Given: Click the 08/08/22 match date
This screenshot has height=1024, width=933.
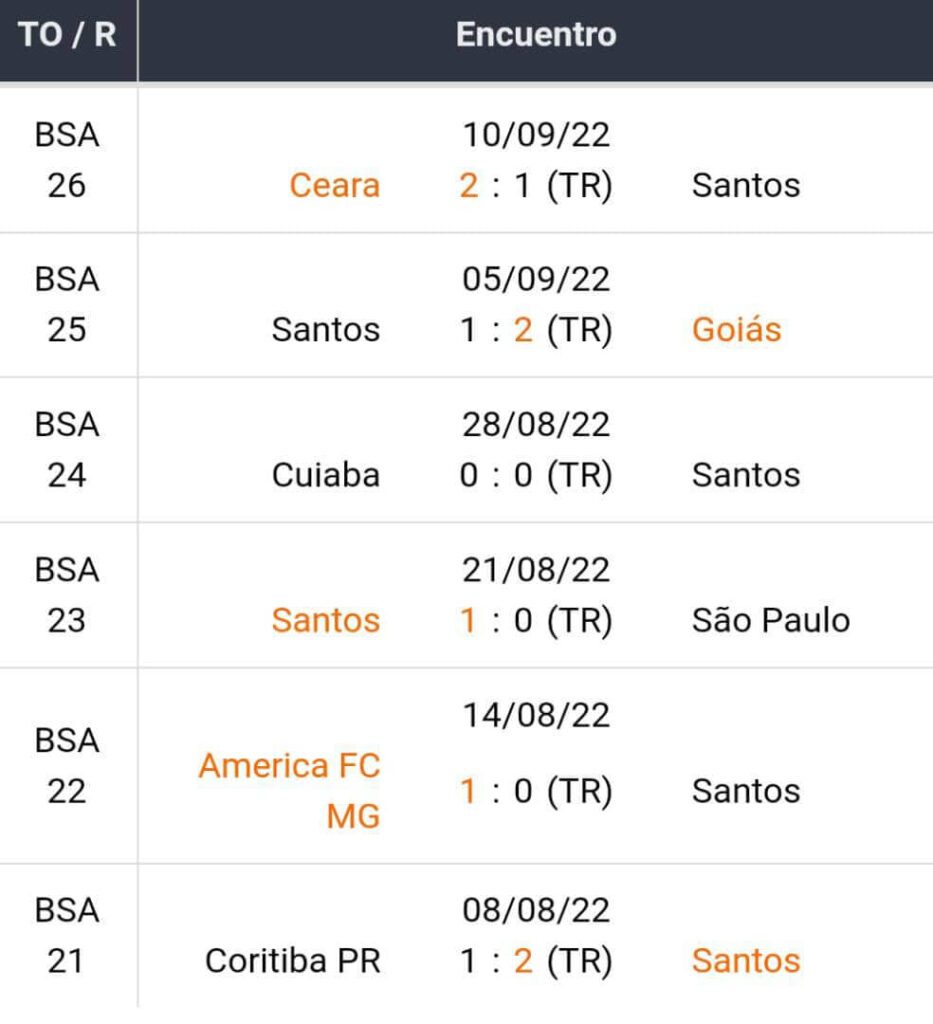Looking at the screenshot, I should 536,911.
